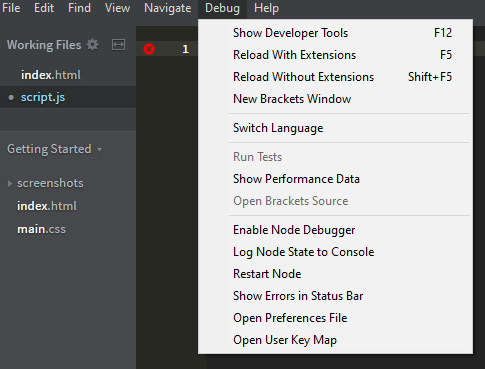Open index.html in the project tree
Viewport: 485px width, 369px height.
click(x=47, y=206)
